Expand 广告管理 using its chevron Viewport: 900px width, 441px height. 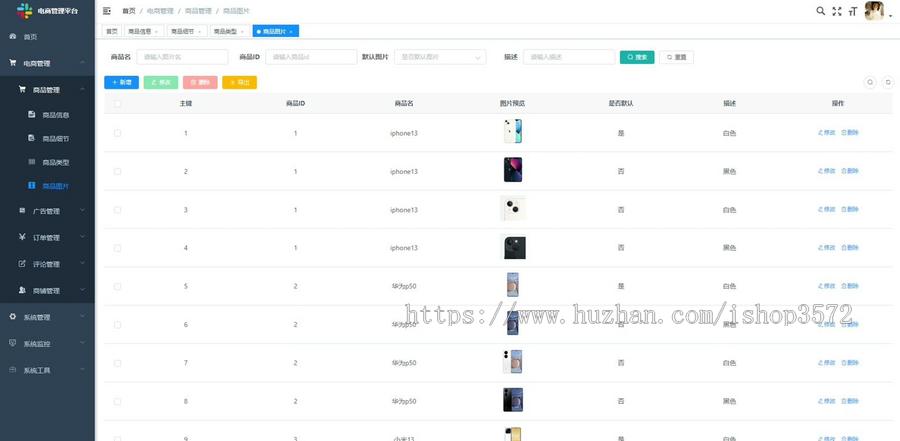(x=82, y=210)
